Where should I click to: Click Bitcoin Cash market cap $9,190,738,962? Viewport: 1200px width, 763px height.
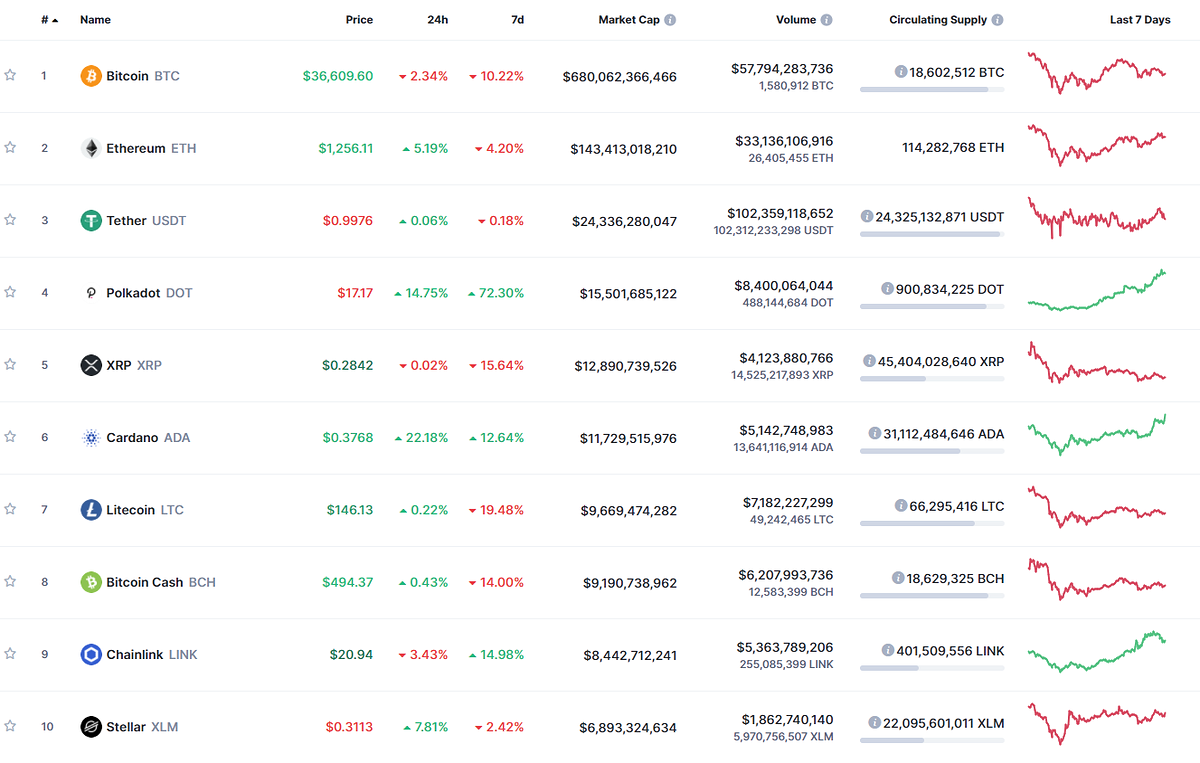pyautogui.click(x=629, y=582)
